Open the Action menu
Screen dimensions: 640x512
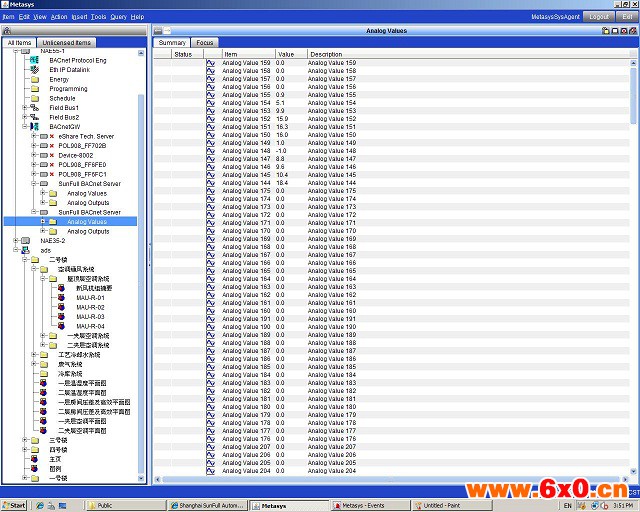[59, 17]
